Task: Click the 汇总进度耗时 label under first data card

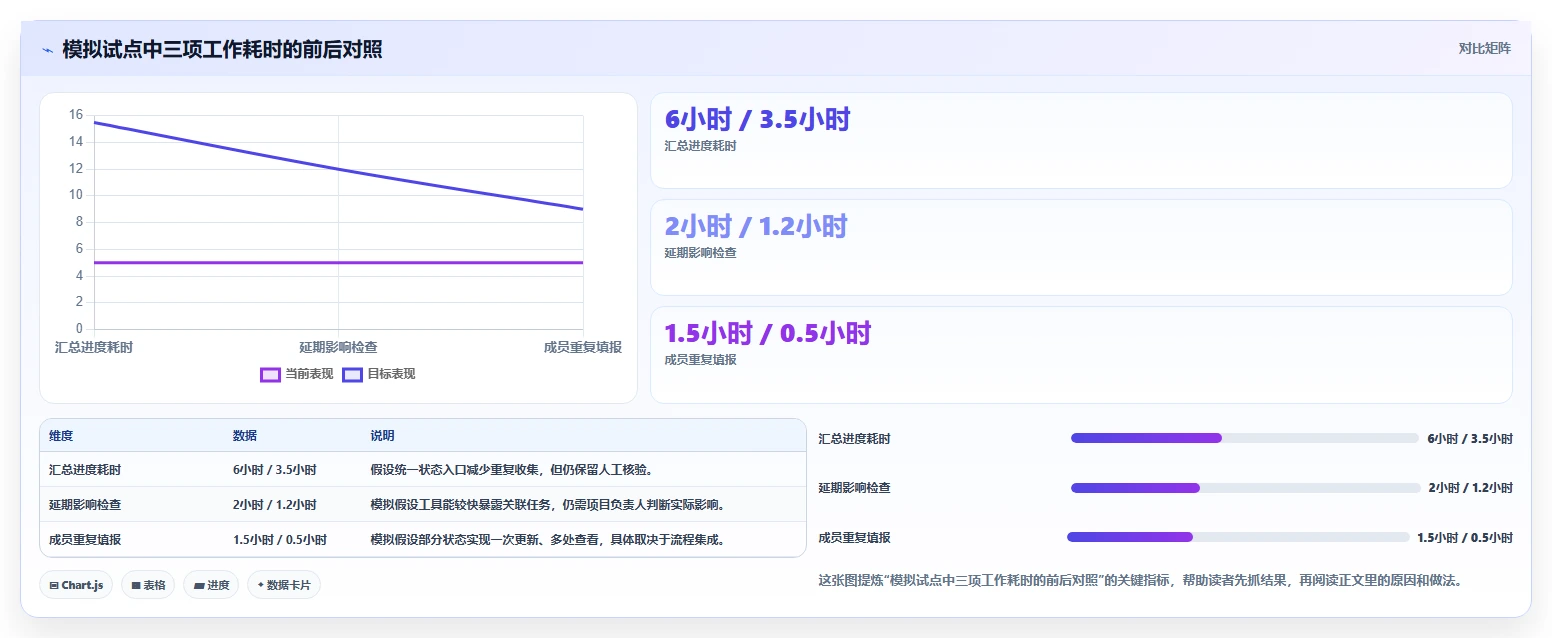Action: coord(700,146)
